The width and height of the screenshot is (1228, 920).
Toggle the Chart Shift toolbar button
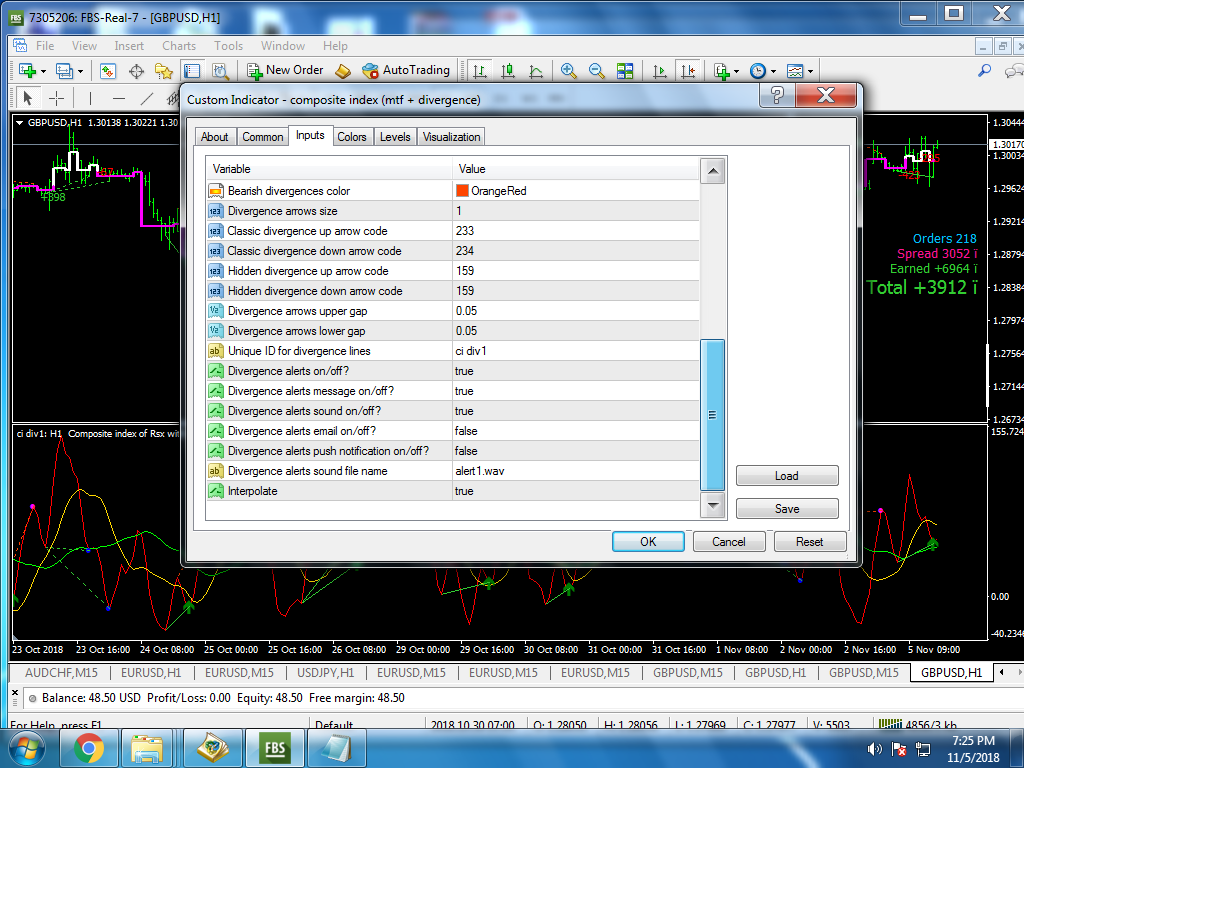tap(687, 71)
